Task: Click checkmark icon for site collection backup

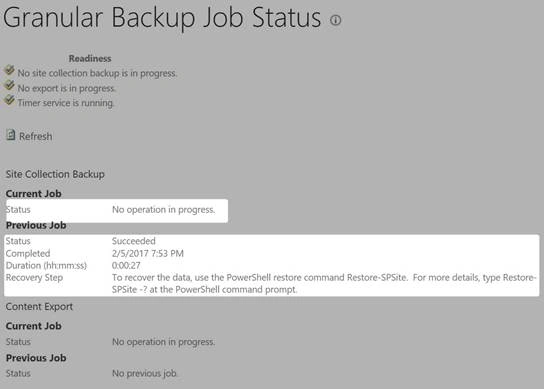Action: click(x=9, y=70)
